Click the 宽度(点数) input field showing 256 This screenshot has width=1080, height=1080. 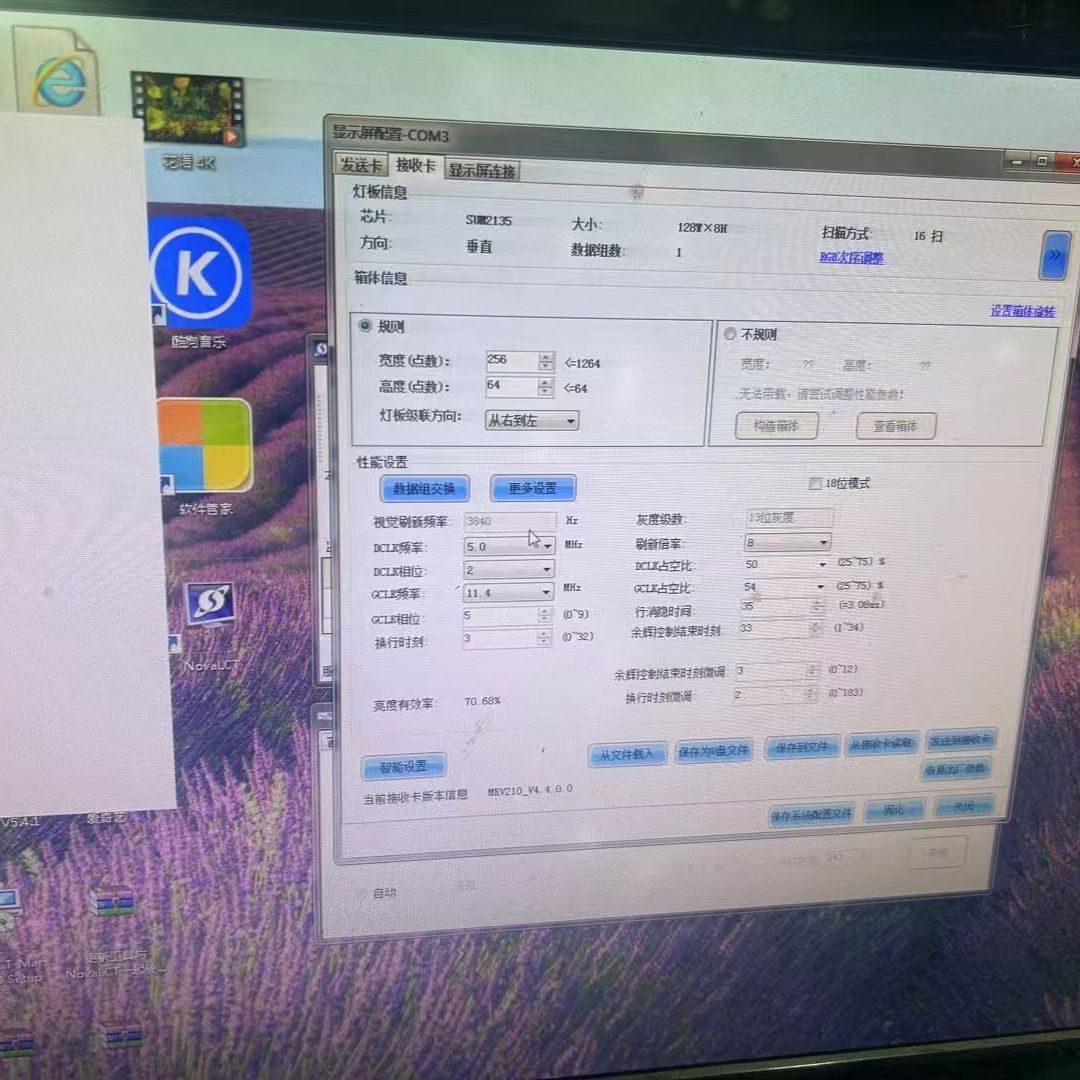click(512, 360)
